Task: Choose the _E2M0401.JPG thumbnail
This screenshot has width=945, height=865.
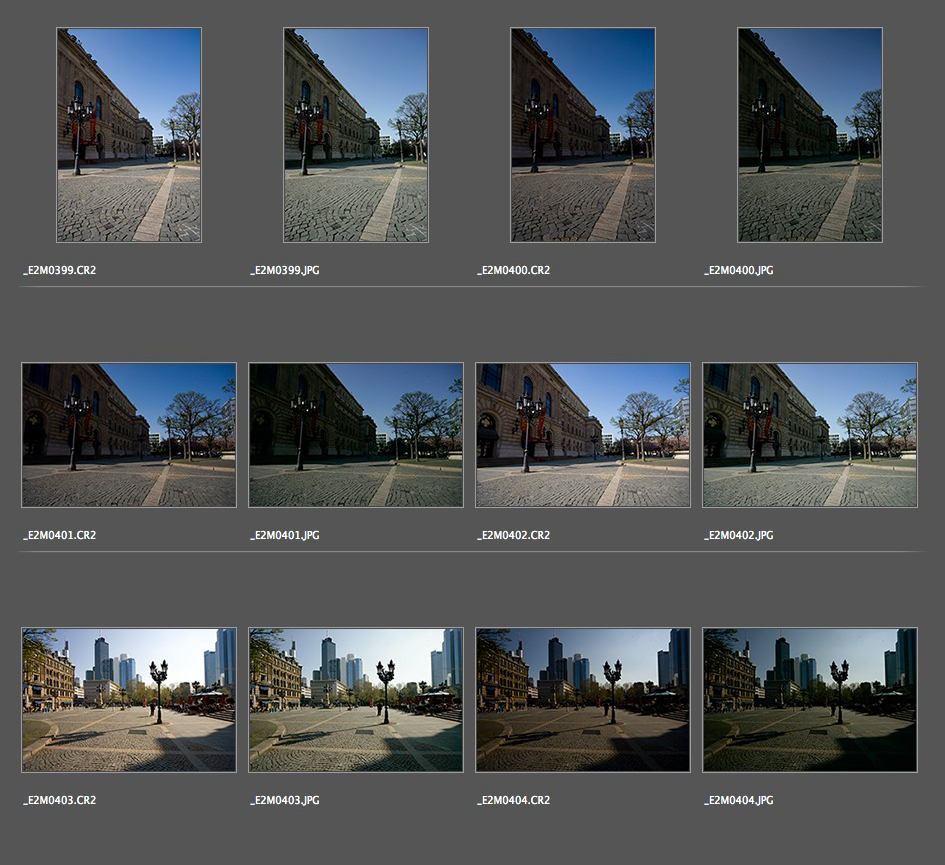Action: tap(356, 435)
